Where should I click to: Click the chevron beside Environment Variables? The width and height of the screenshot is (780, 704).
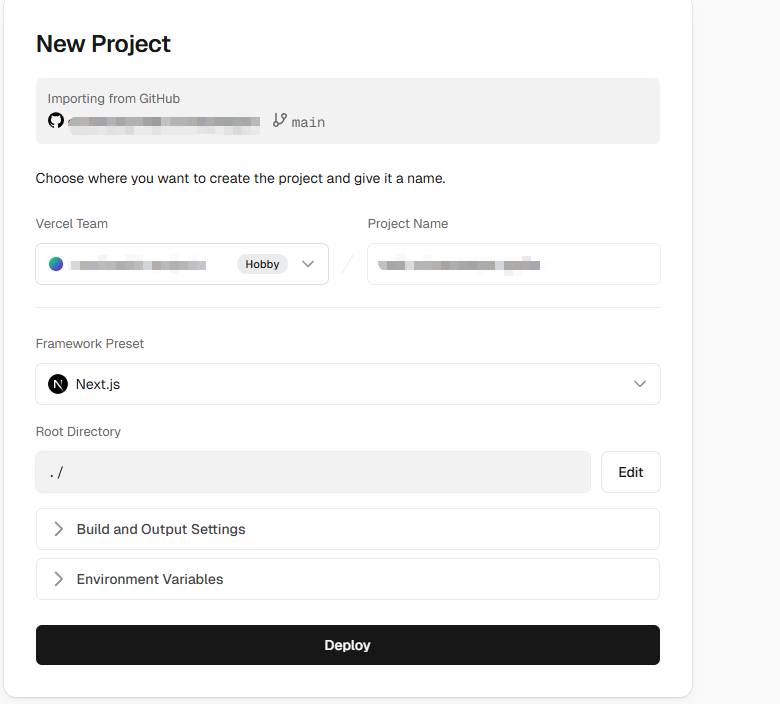(58, 579)
